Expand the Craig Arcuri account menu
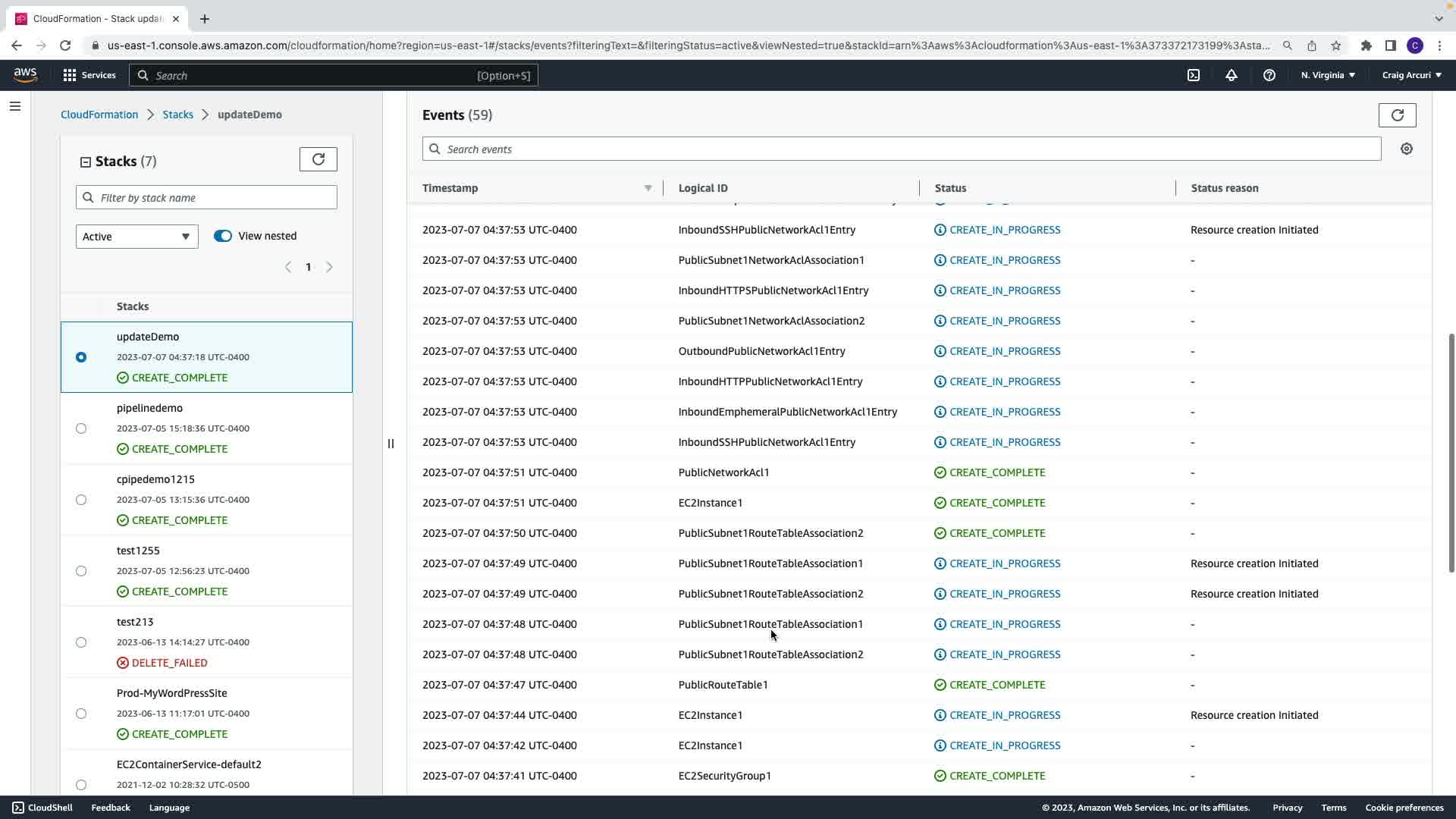Image resolution: width=1456 pixels, height=819 pixels. [1411, 75]
